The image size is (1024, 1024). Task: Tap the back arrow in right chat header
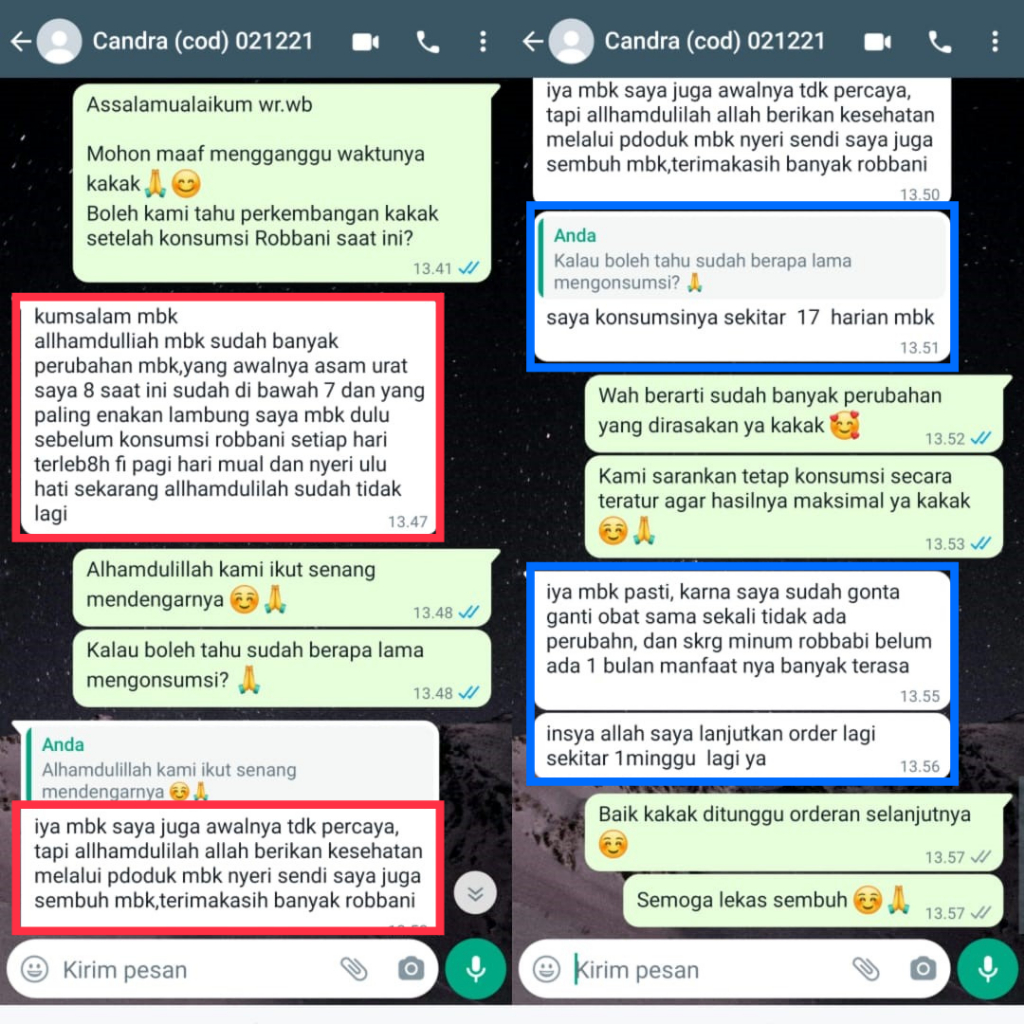pos(533,42)
